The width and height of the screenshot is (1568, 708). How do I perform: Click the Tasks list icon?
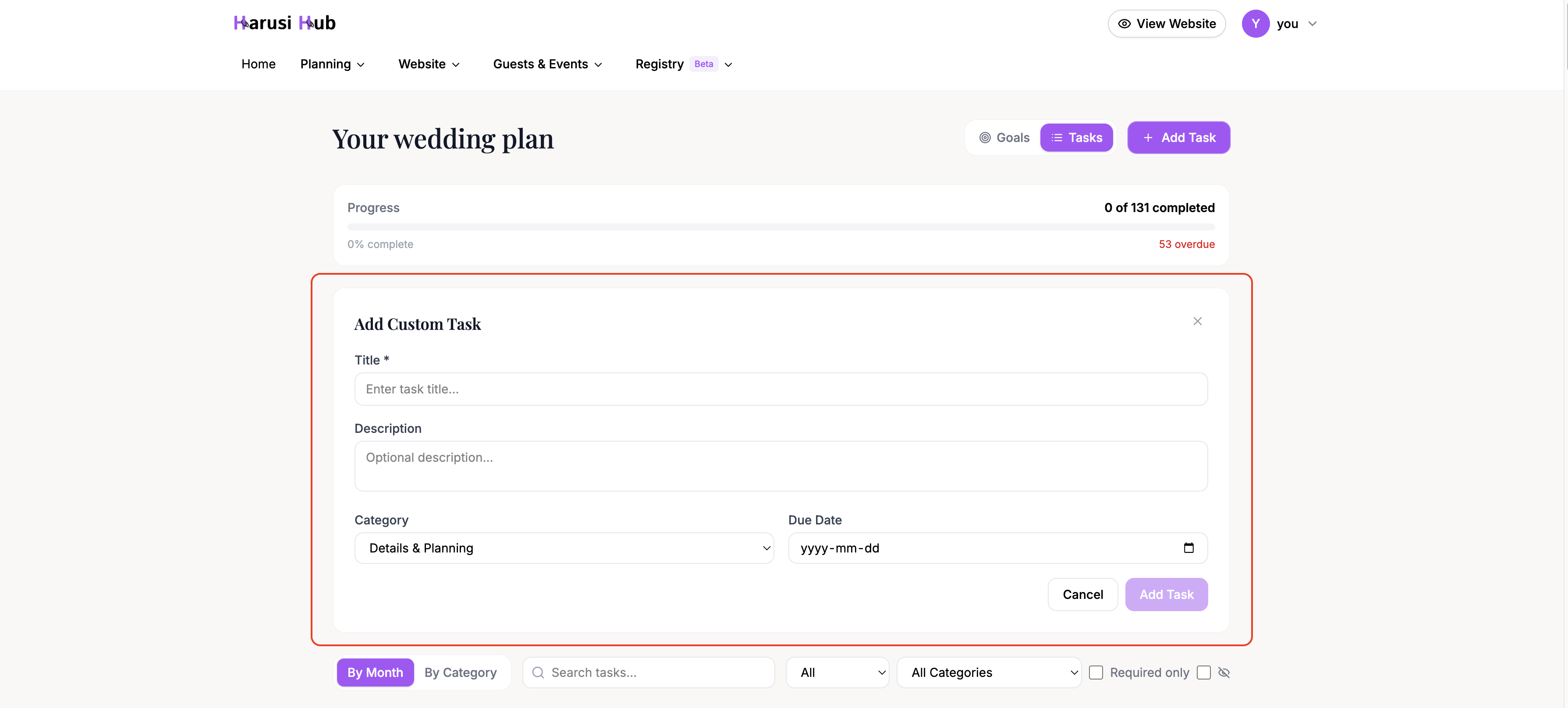click(1057, 138)
